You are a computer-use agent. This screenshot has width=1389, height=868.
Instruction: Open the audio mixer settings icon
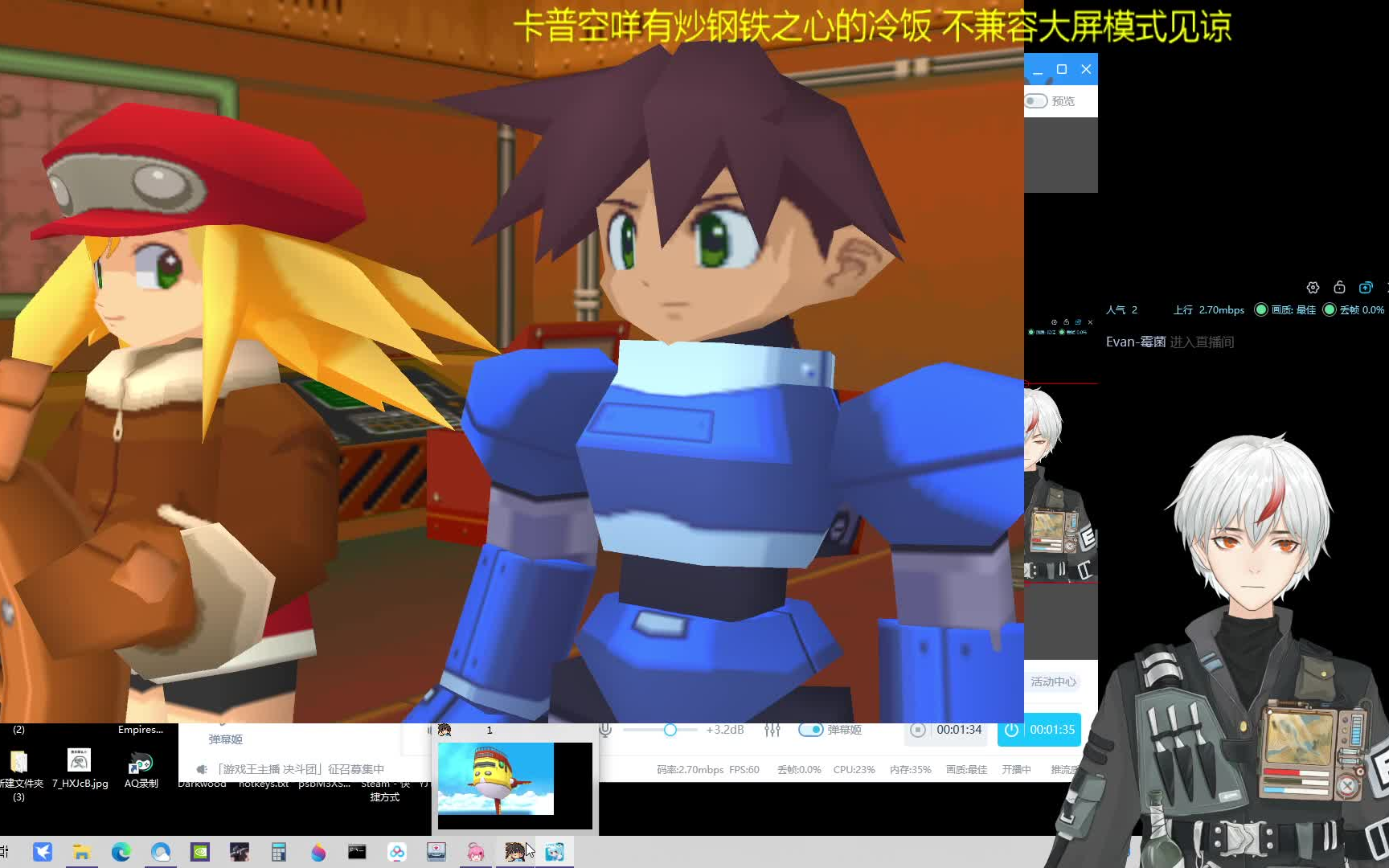[772, 730]
